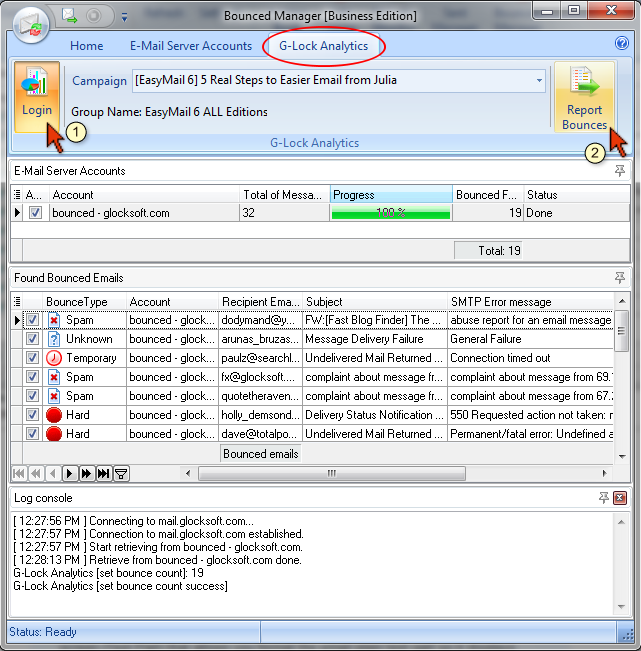This screenshot has height=651, width=641.
Task: Open column chooser in accounts grid
Action: click(17, 194)
